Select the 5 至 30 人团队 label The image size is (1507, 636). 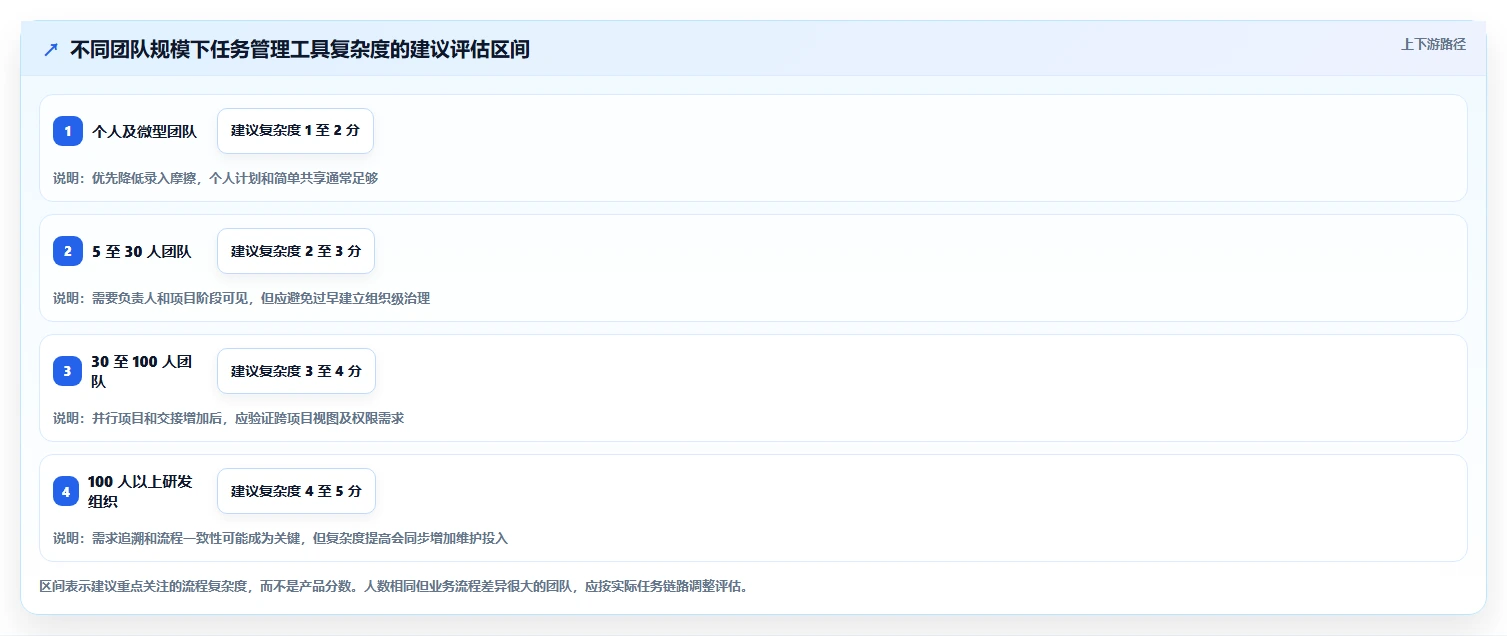coord(141,251)
